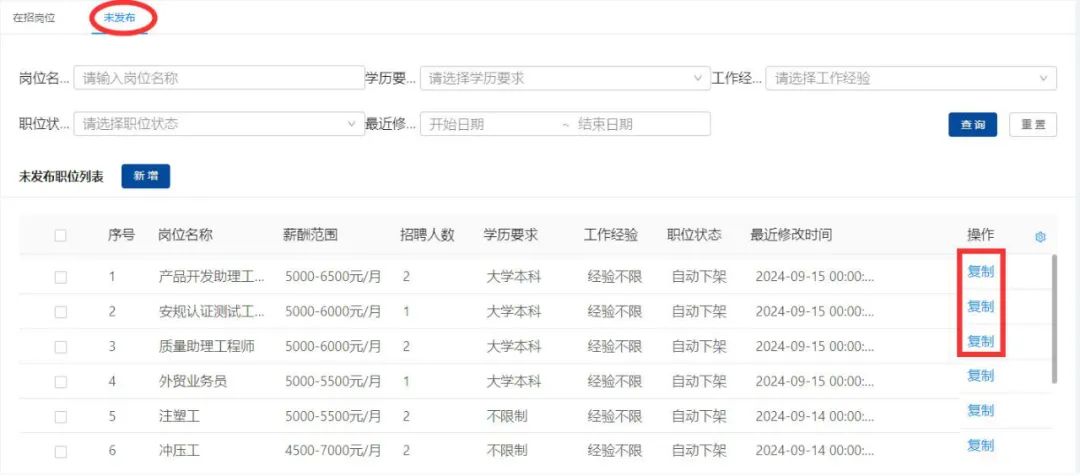Click the table vertical scrollbar
The image size is (1080, 476).
click(1054, 320)
